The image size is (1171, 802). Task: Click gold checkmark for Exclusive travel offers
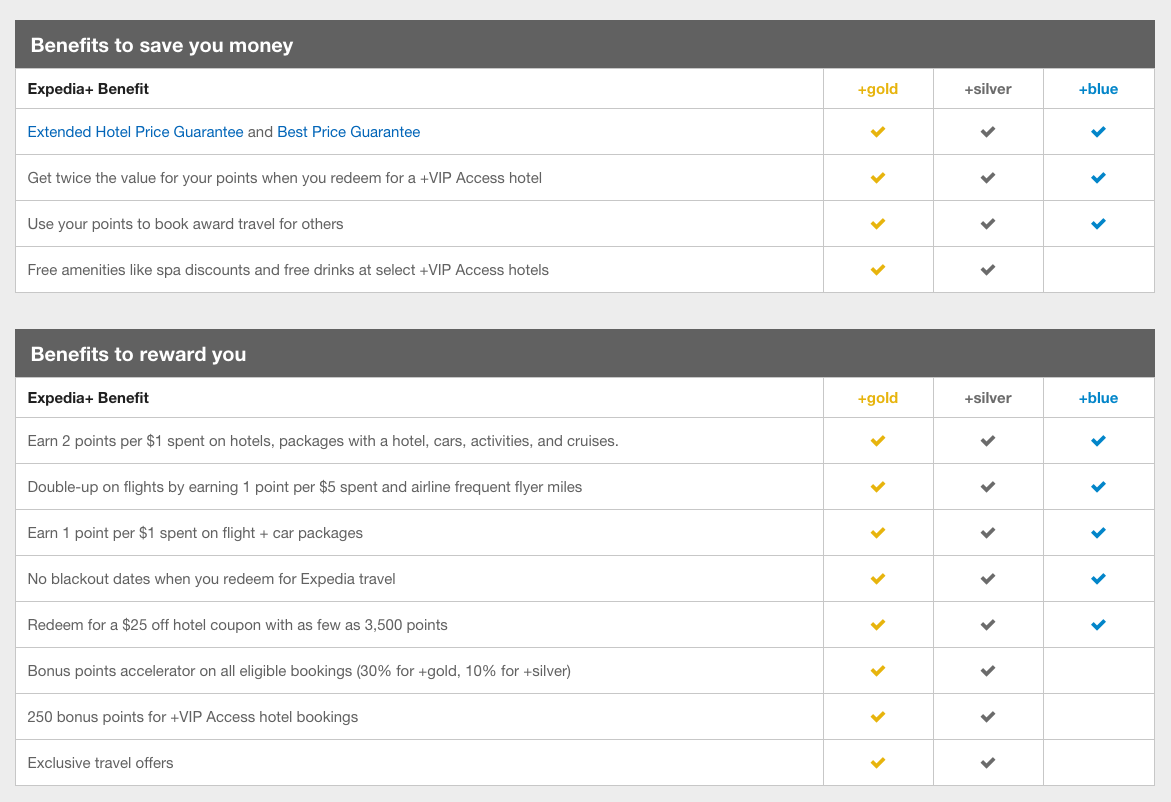[x=878, y=762]
